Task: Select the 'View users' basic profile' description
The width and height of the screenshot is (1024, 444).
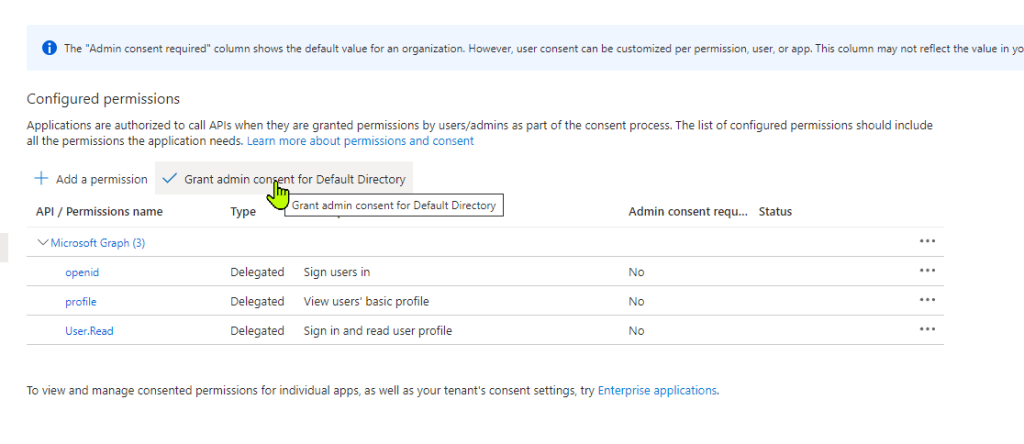Action: point(366,301)
